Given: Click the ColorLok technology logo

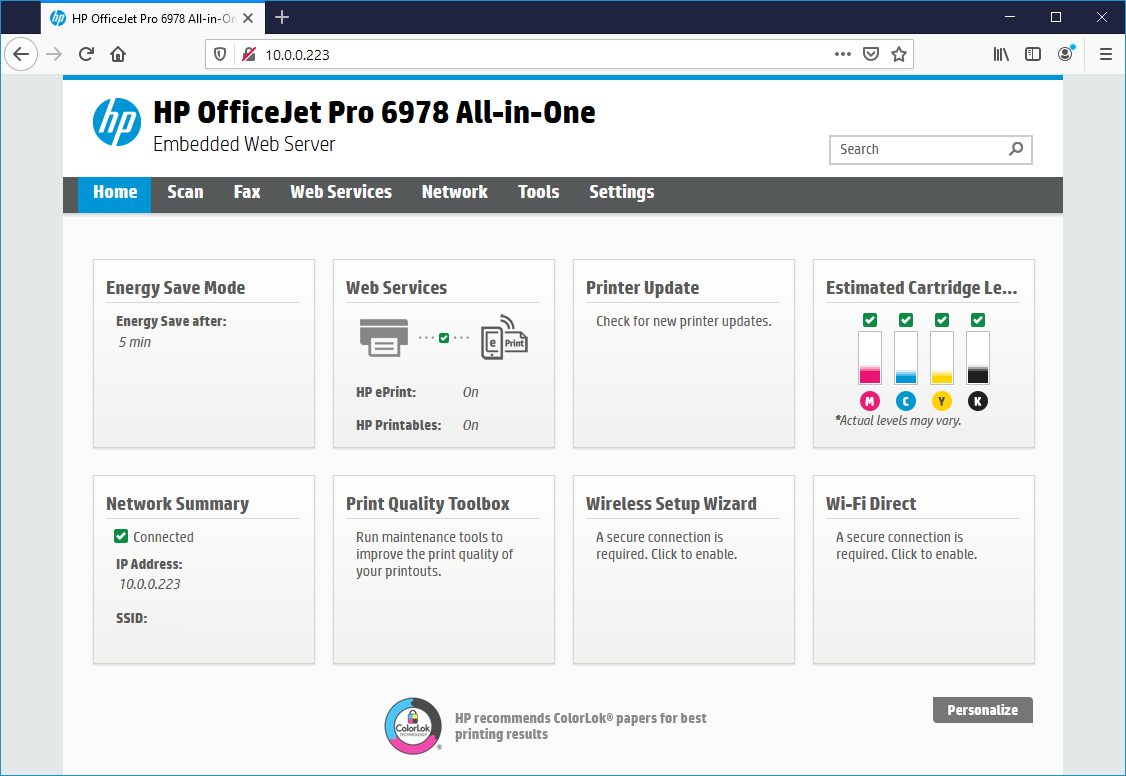Looking at the screenshot, I should point(413,726).
